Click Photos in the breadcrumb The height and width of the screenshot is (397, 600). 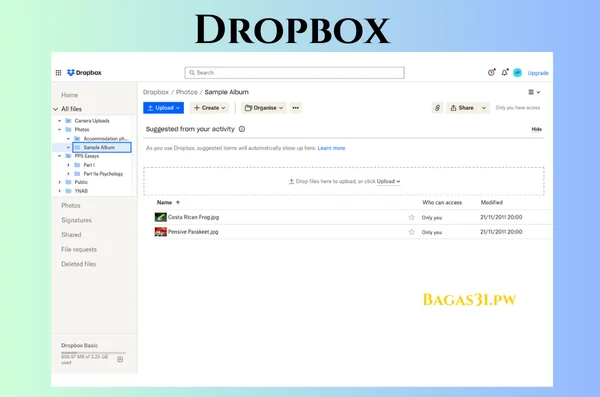pos(186,92)
